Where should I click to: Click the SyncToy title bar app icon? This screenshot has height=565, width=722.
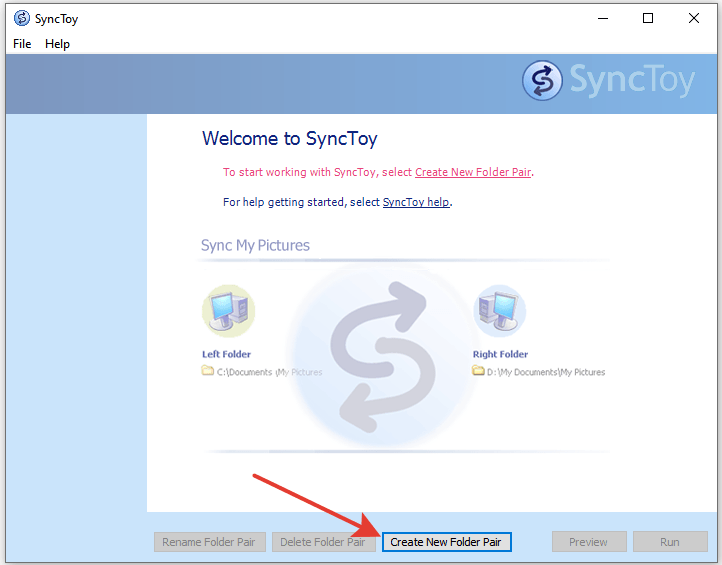pyautogui.click(x=22, y=18)
